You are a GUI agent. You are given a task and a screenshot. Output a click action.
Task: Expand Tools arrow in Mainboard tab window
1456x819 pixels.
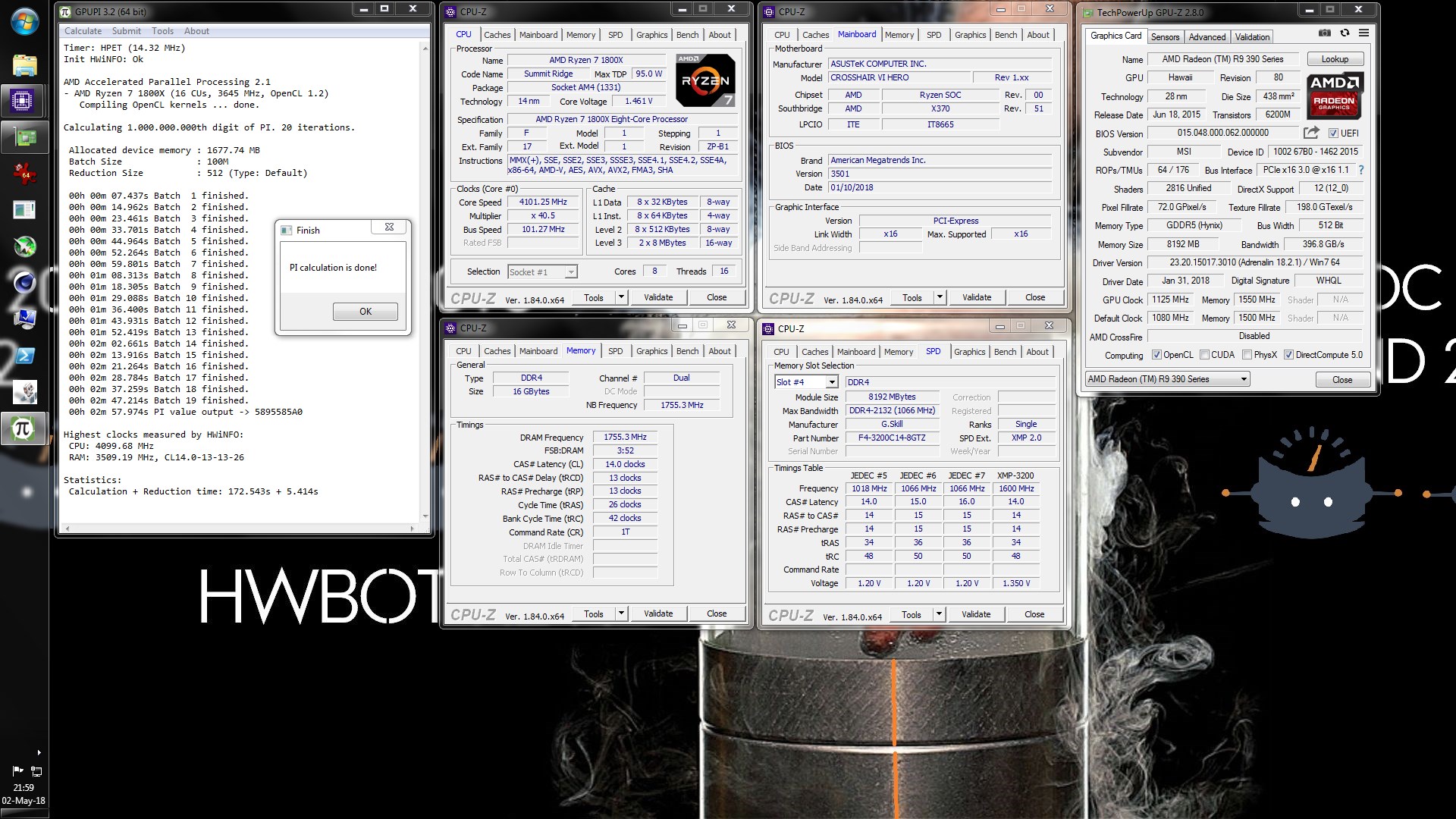(x=940, y=297)
